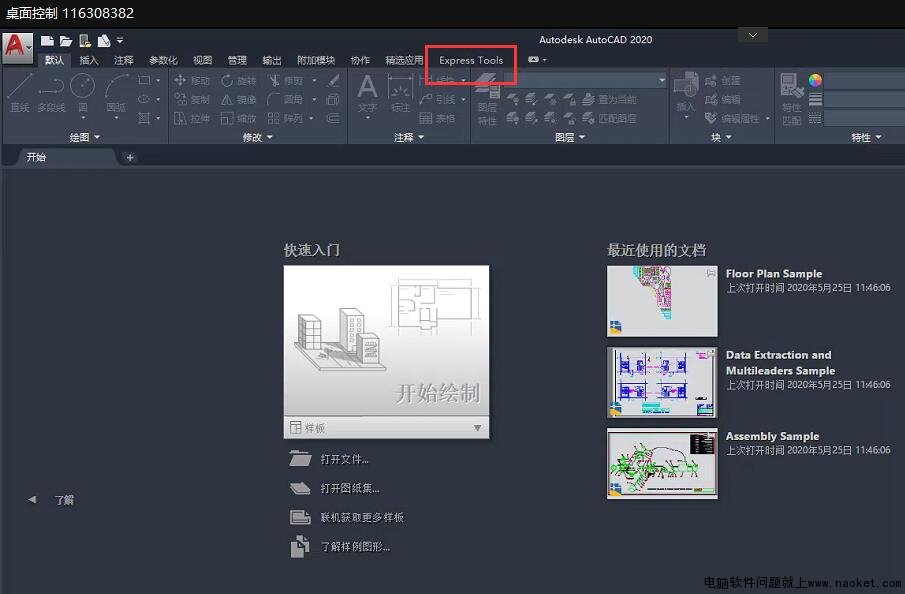Click the Explode icon in Modify panel
This screenshot has height=594, width=905.
pyautogui.click(x=333, y=99)
